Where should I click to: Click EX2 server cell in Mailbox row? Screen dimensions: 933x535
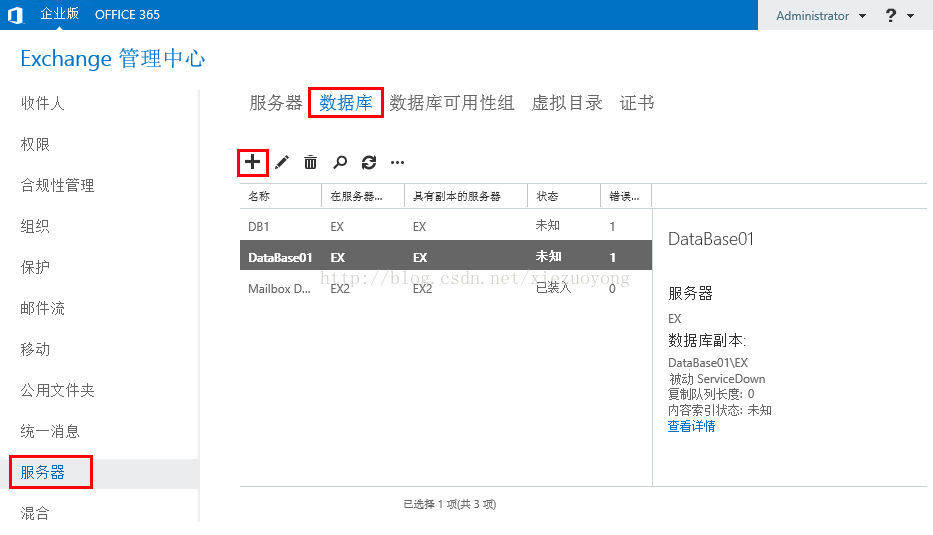point(340,289)
